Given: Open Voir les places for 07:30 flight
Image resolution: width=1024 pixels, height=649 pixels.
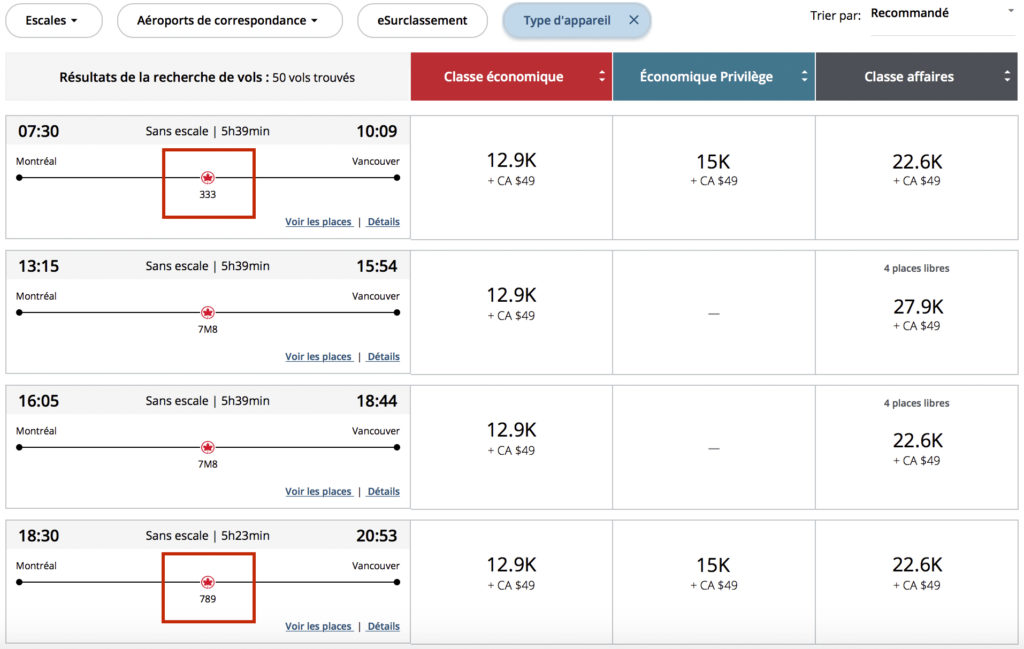Looking at the screenshot, I should tap(318, 222).
